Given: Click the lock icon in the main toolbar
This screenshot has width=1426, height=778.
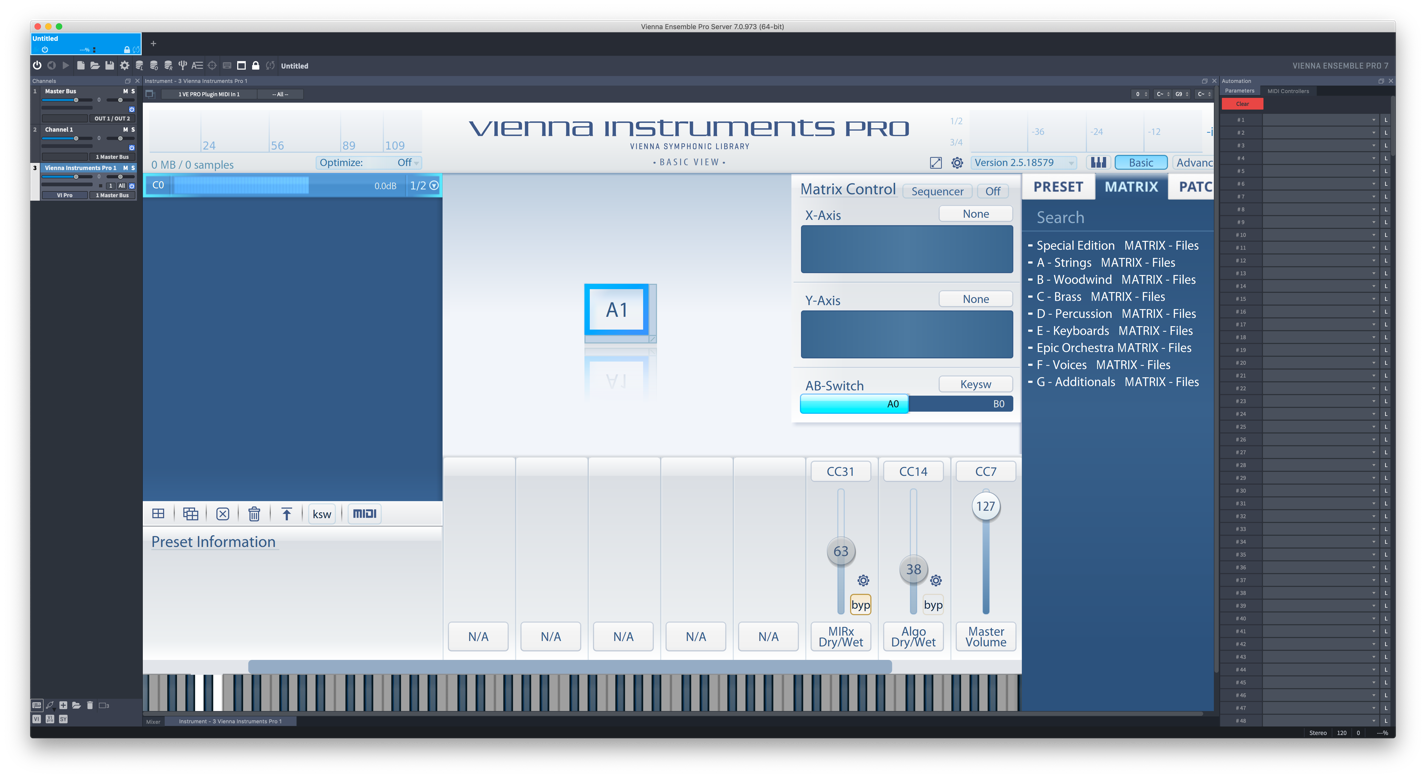Looking at the screenshot, I should pos(256,66).
